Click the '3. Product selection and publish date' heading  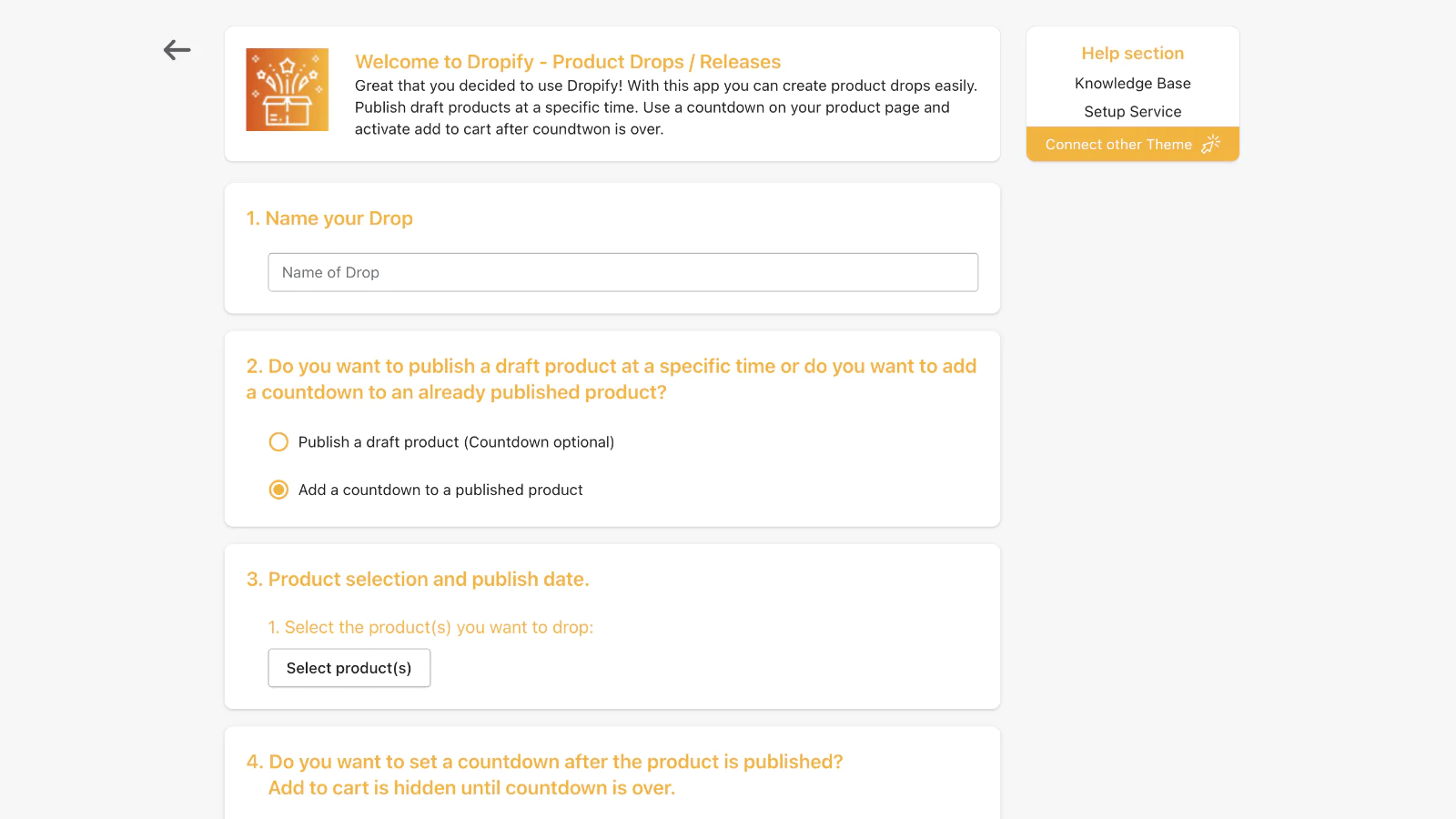click(x=418, y=580)
